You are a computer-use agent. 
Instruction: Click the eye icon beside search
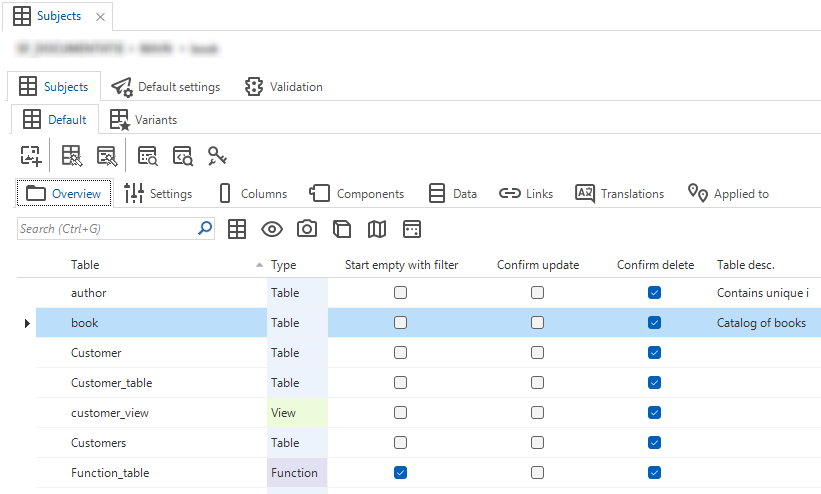click(272, 229)
